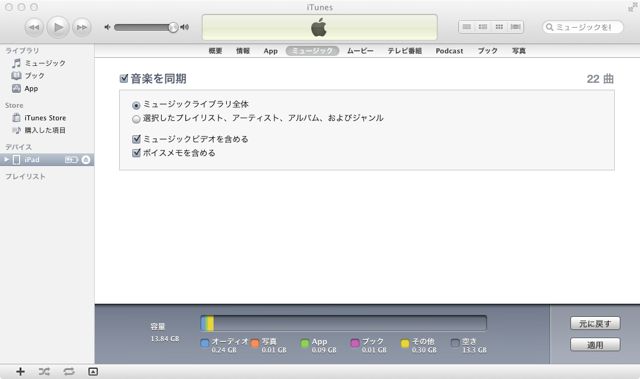Focus the ミュージック search field
640x379 pixels.
coord(583,27)
